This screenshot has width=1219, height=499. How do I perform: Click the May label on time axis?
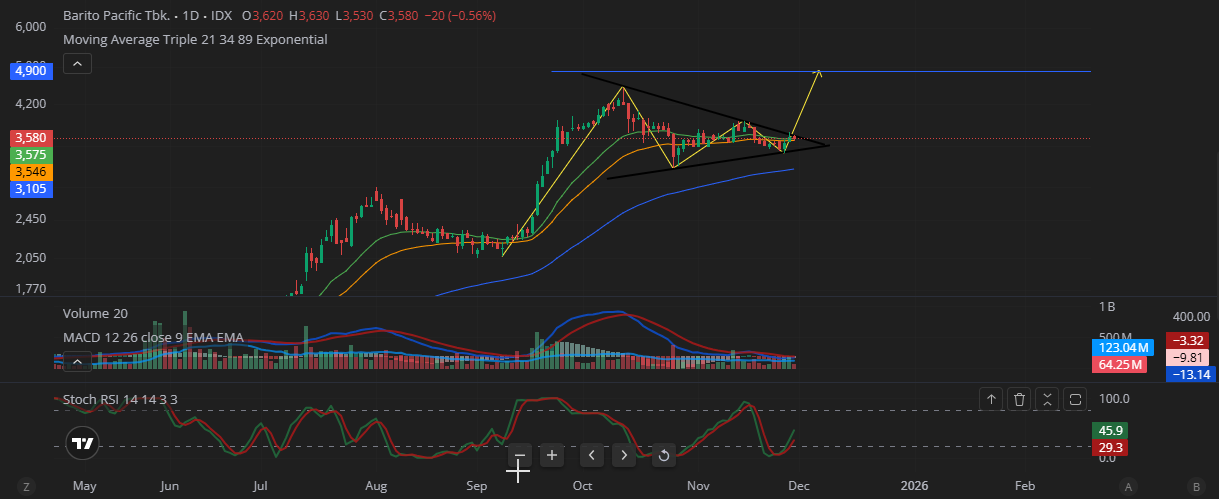[x=85, y=486]
